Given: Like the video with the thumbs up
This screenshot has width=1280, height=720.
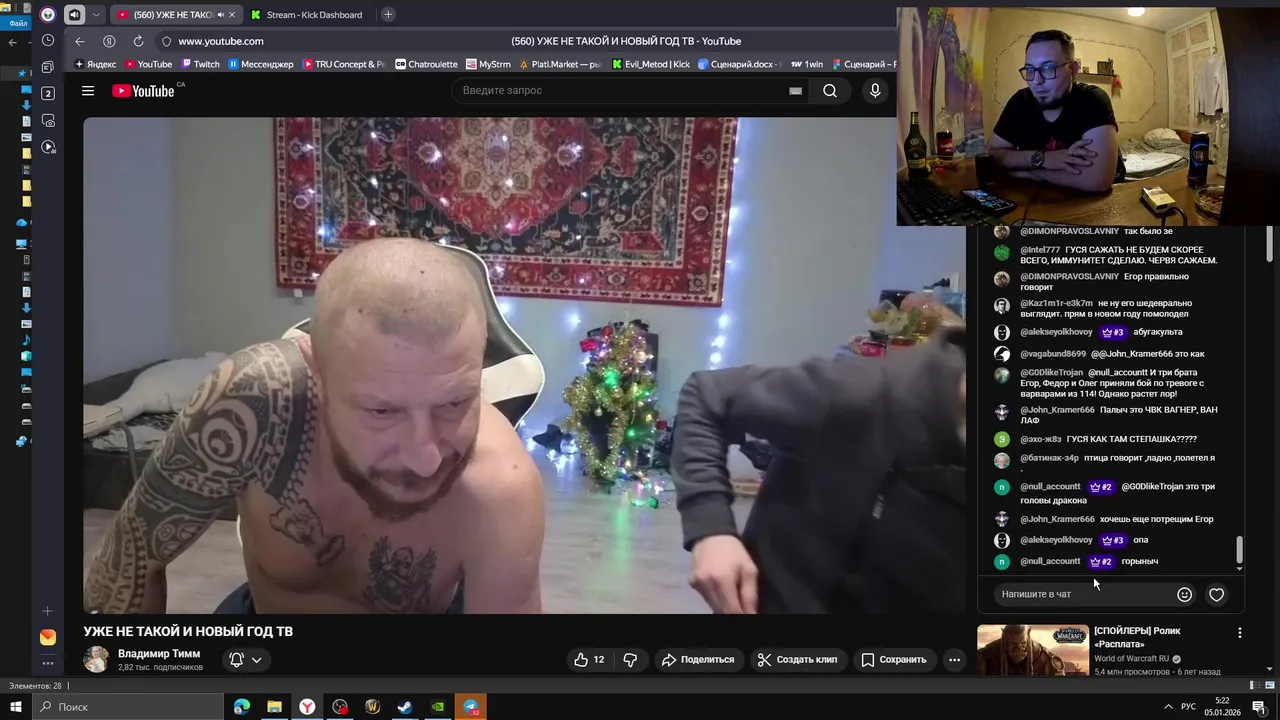Looking at the screenshot, I should [589, 660].
